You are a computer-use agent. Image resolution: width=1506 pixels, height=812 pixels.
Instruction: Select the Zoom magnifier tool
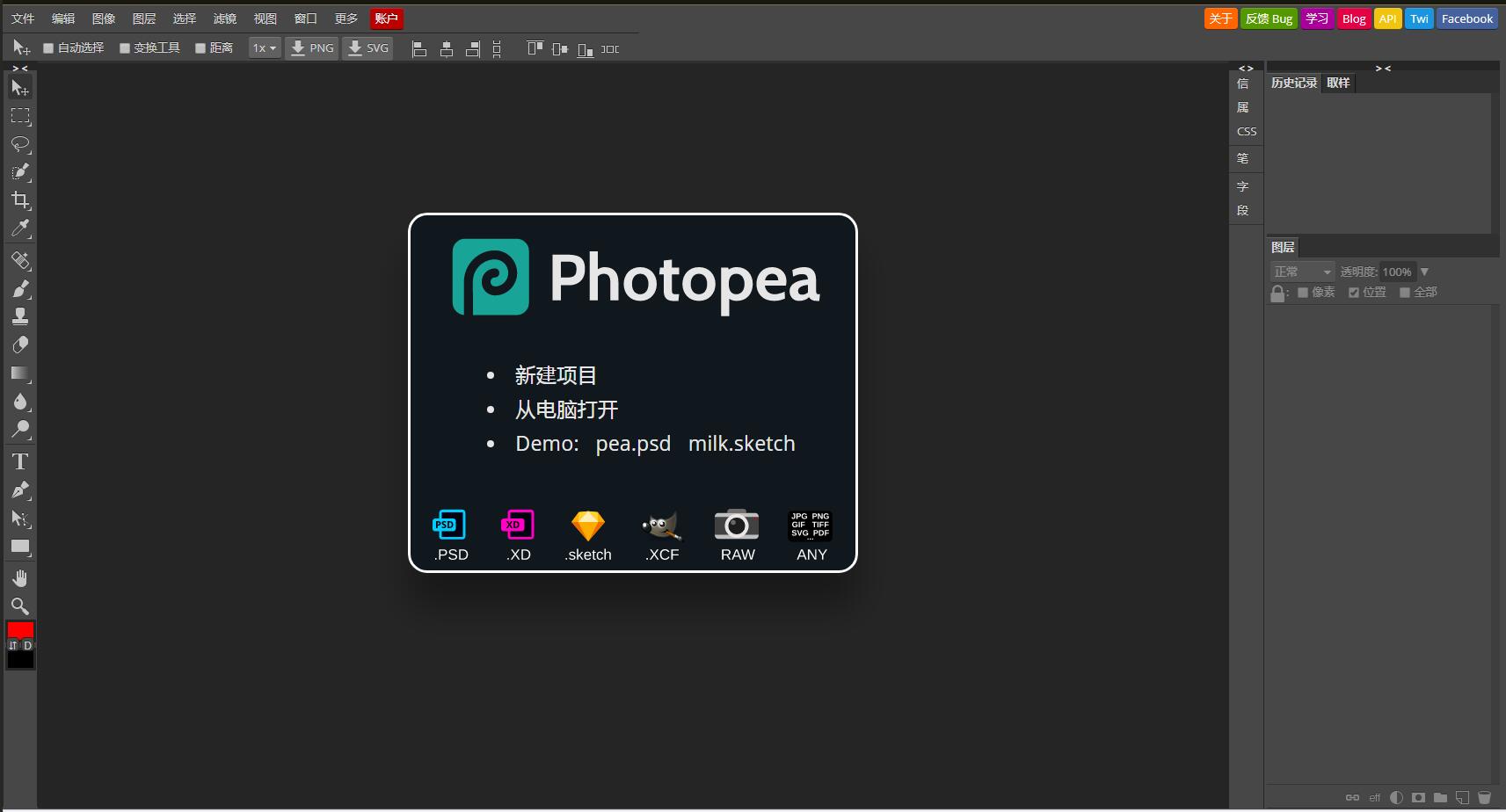[x=19, y=605]
